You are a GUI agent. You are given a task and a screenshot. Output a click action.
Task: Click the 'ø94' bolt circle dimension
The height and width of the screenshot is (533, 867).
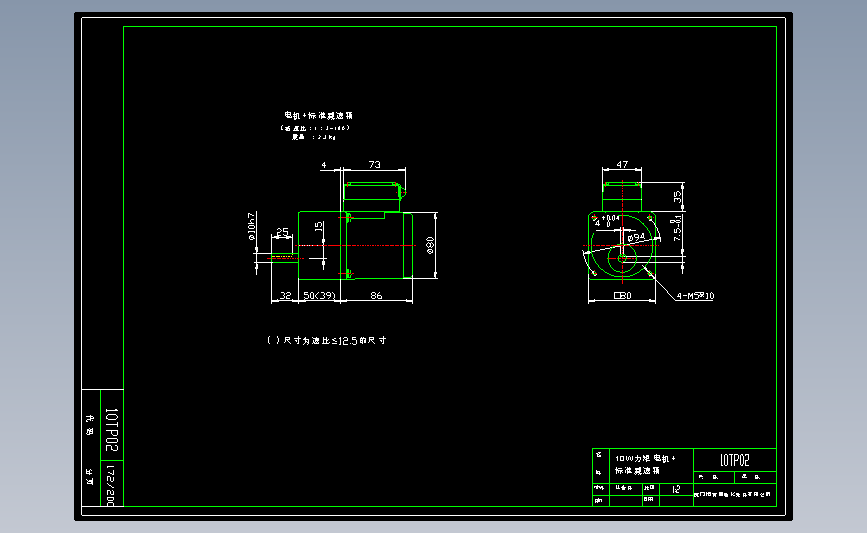tap(636, 237)
